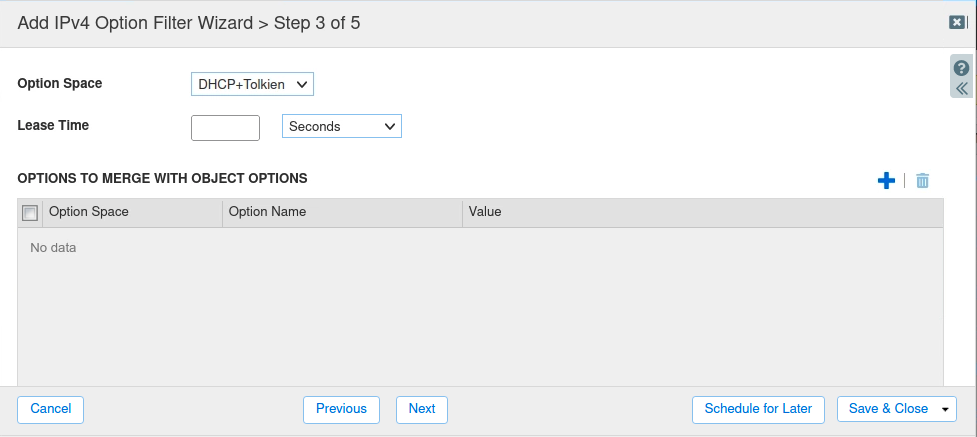Click the Lease Time field label

pos(53,125)
